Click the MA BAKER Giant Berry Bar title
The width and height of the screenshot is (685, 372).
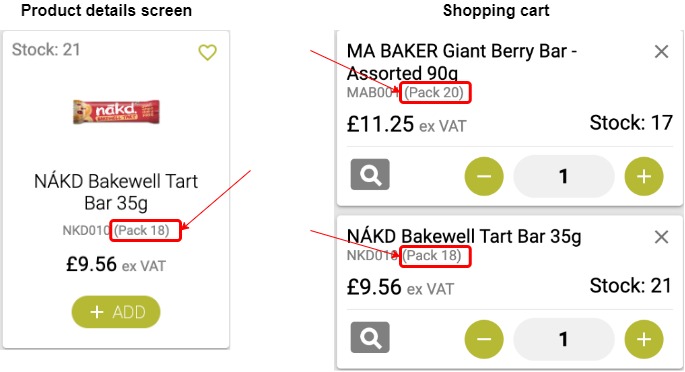click(x=462, y=62)
